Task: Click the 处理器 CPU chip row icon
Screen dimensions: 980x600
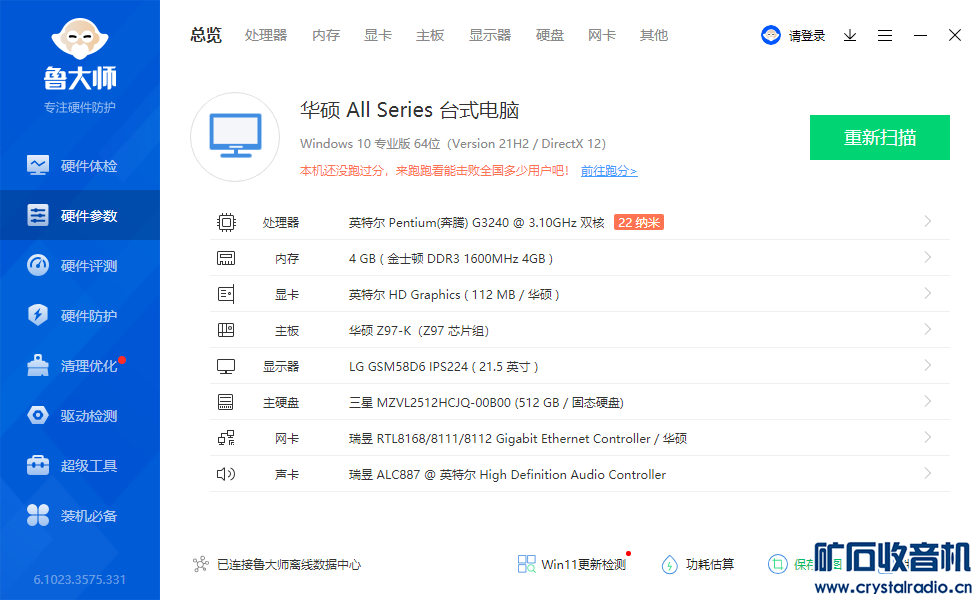Action: [226, 222]
